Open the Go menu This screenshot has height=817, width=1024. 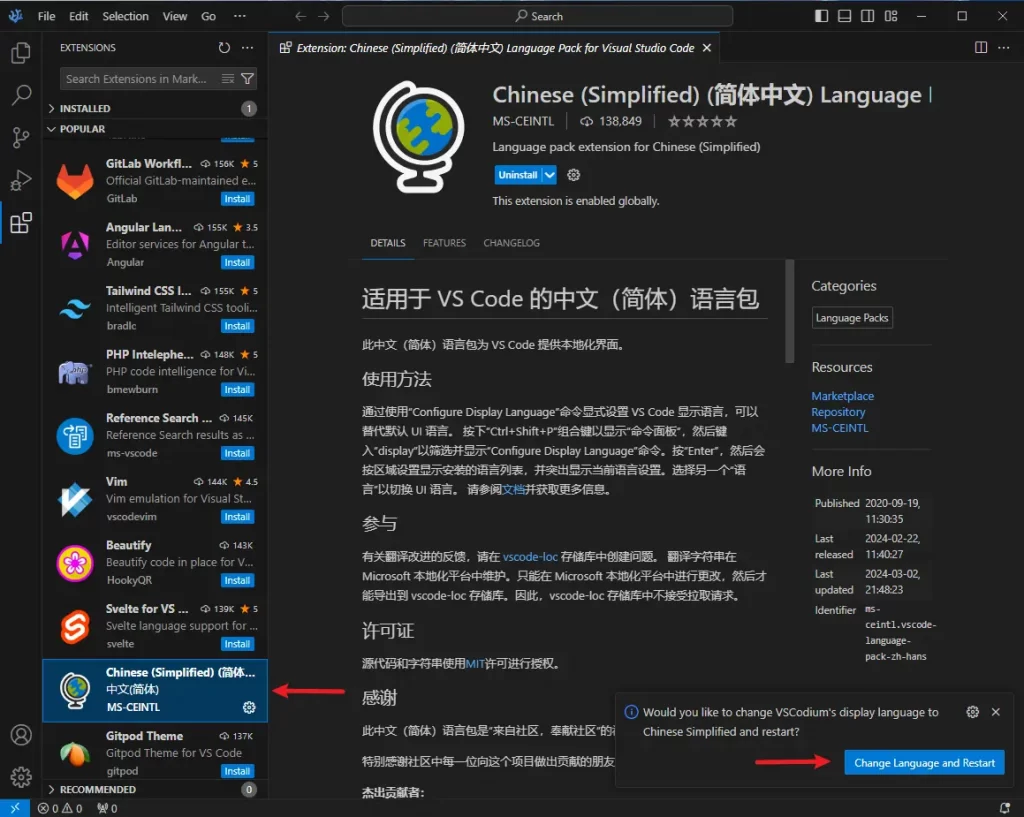point(208,16)
